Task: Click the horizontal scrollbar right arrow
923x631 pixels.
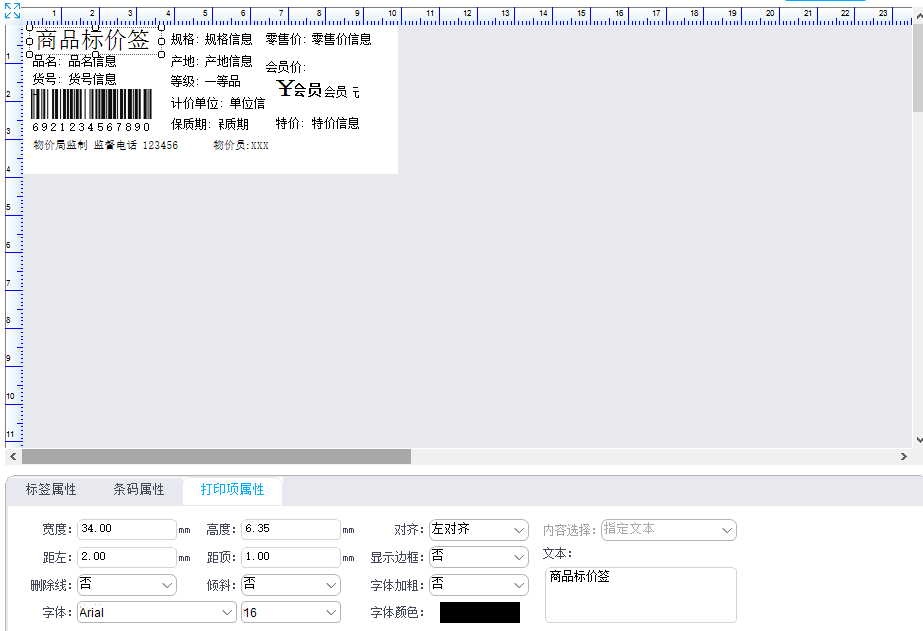Action: (x=904, y=456)
